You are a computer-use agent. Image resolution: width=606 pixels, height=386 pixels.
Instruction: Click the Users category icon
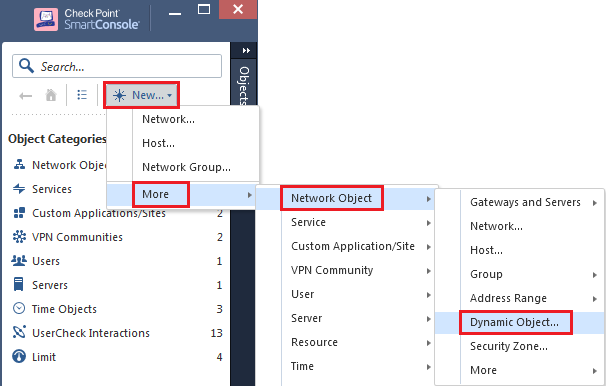tap(19, 260)
